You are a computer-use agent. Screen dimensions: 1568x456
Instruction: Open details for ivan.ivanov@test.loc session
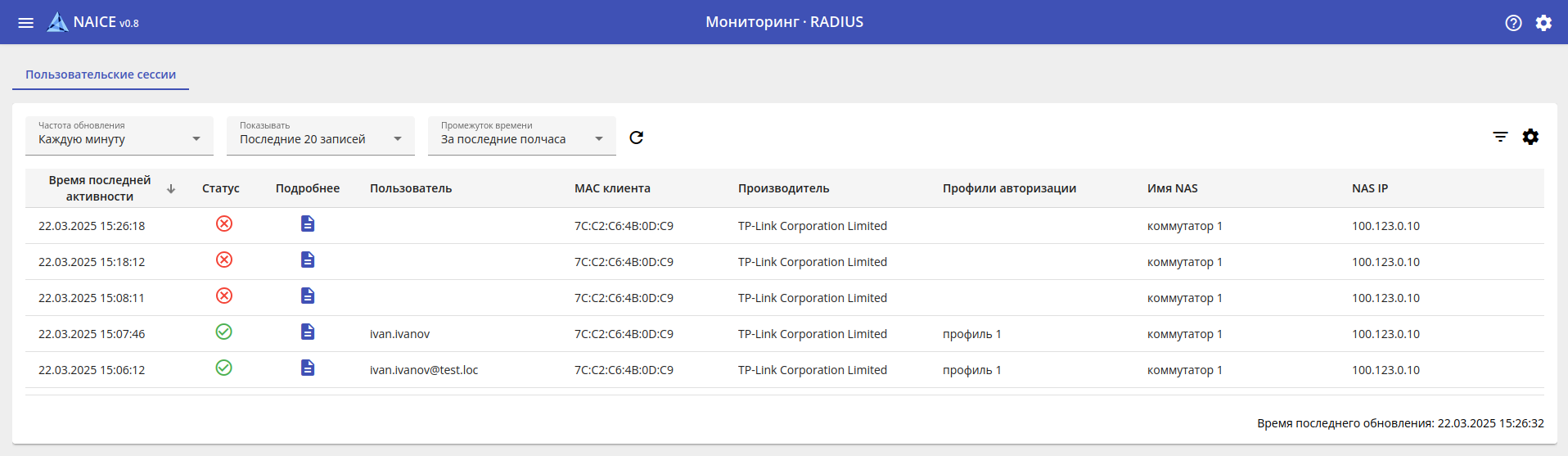[308, 368]
